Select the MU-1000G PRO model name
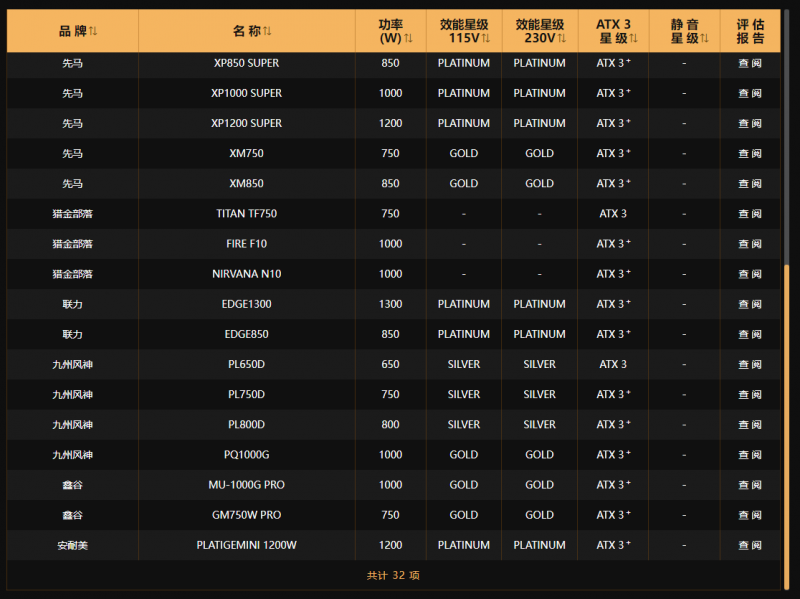 (x=246, y=485)
